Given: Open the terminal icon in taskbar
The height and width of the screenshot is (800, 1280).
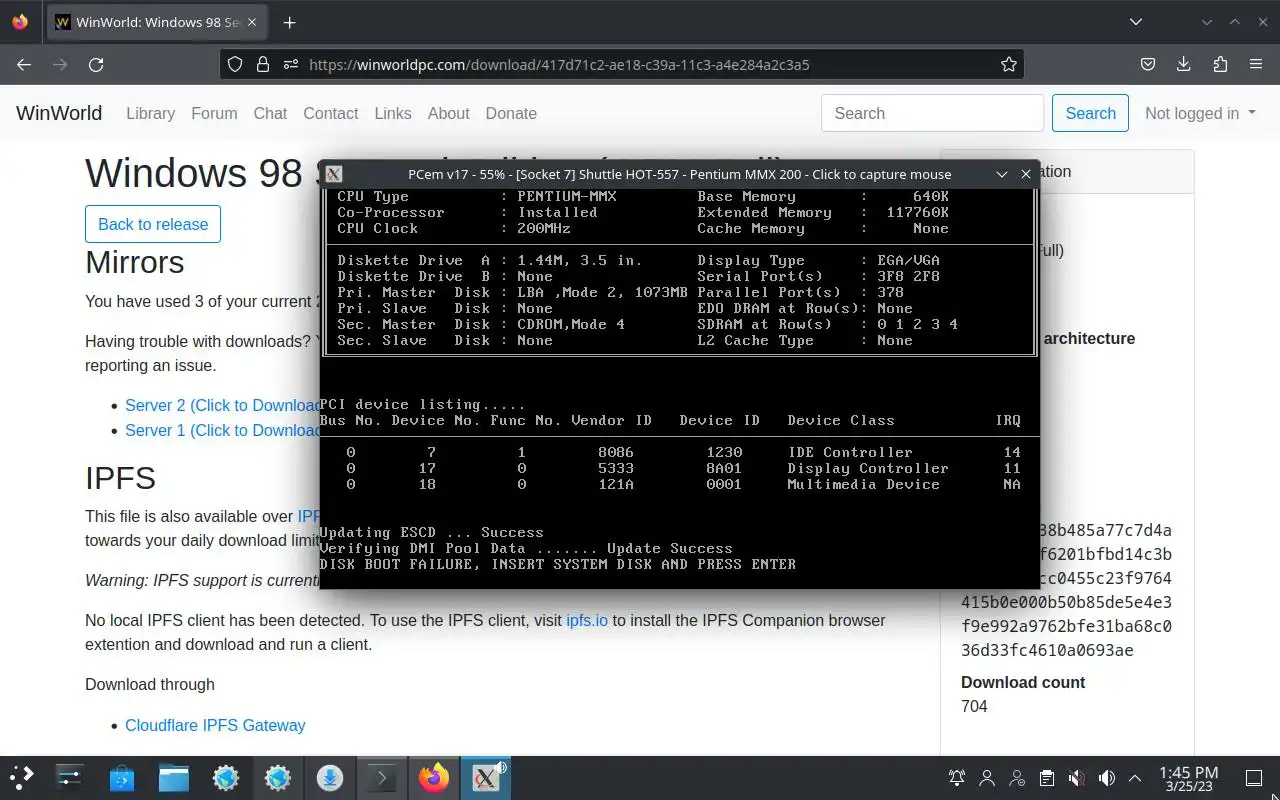Looking at the screenshot, I should click(x=382, y=777).
